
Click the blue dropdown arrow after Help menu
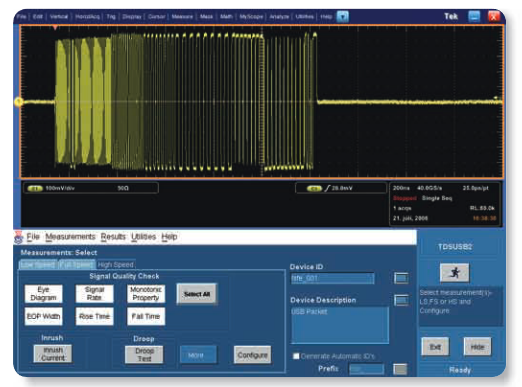pyautogui.click(x=343, y=16)
